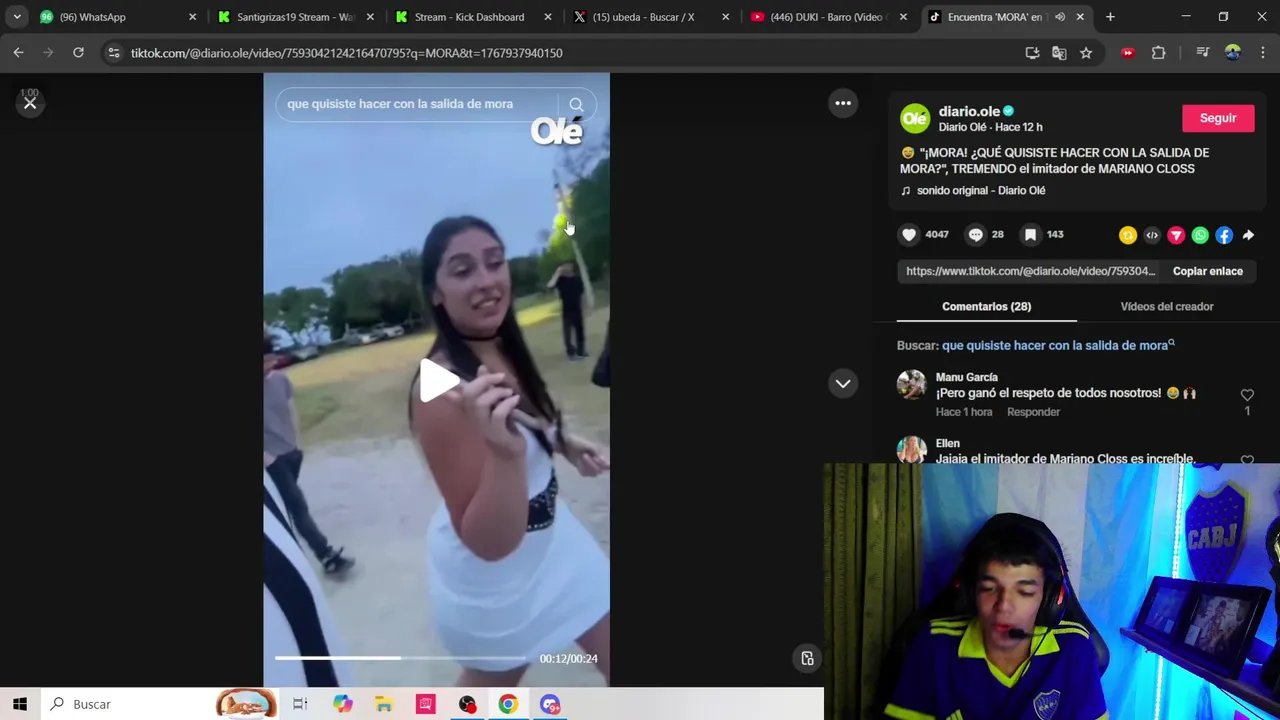
Task: Open the three-dot more options menu
Action: [843, 103]
